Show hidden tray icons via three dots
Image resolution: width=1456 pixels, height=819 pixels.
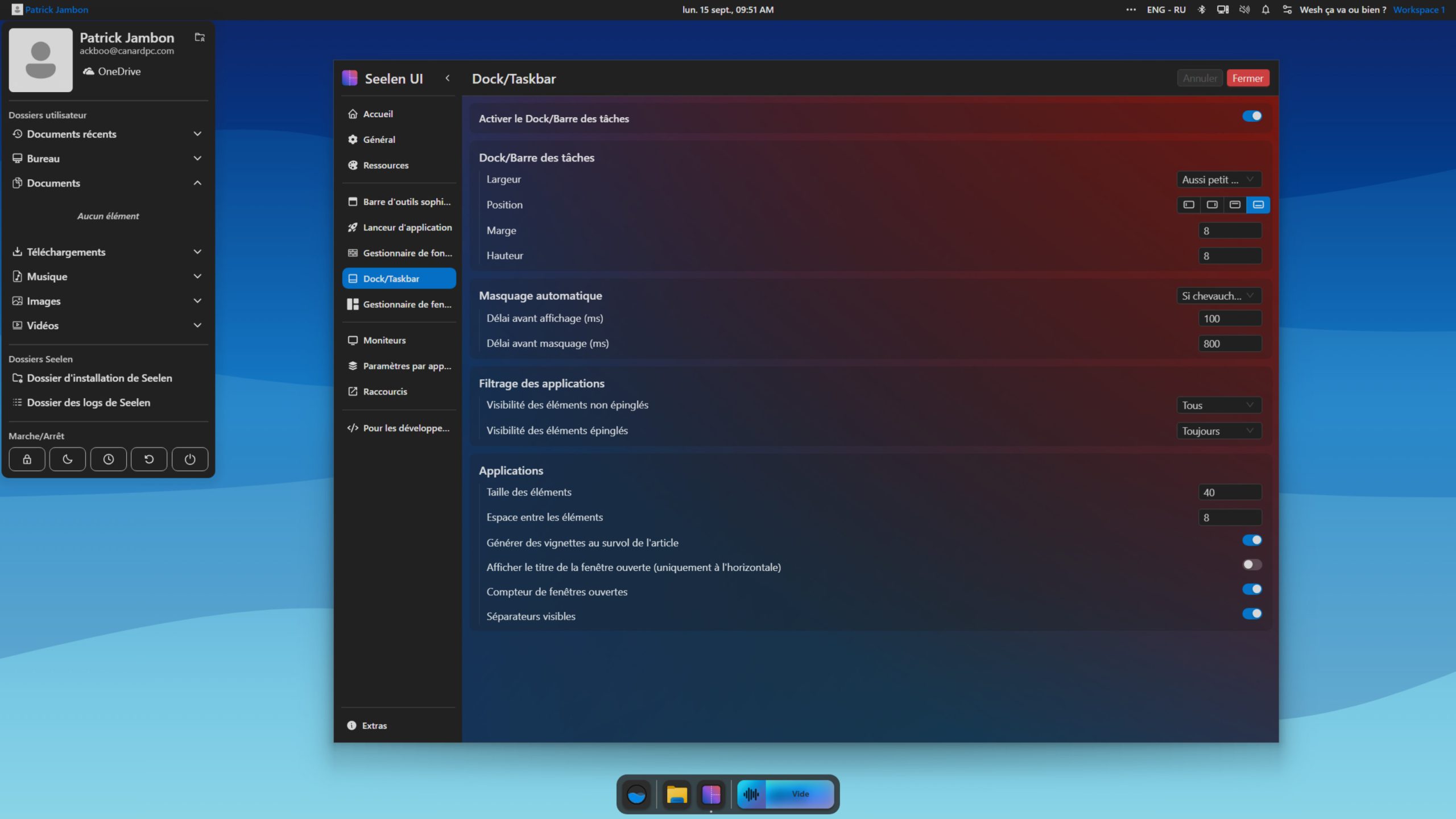click(x=1131, y=10)
